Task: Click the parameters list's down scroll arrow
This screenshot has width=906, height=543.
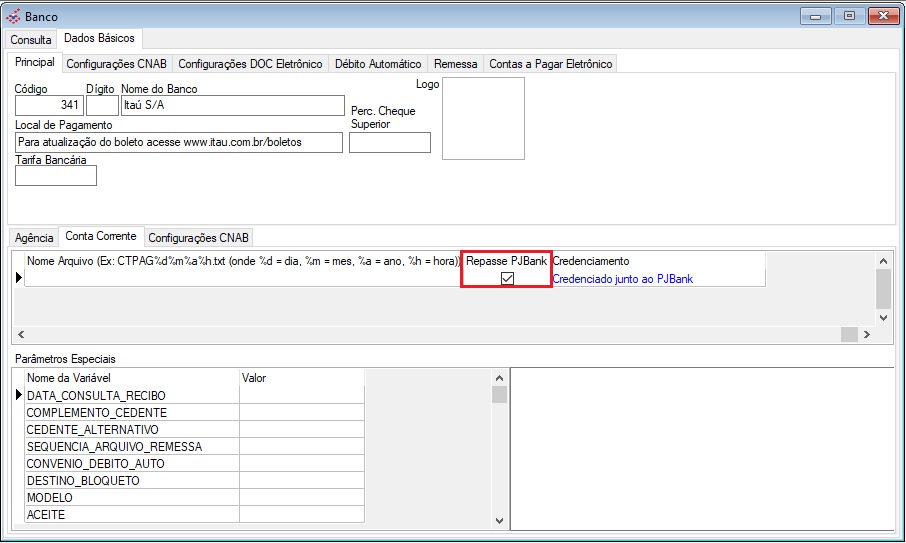Action: click(x=499, y=520)
